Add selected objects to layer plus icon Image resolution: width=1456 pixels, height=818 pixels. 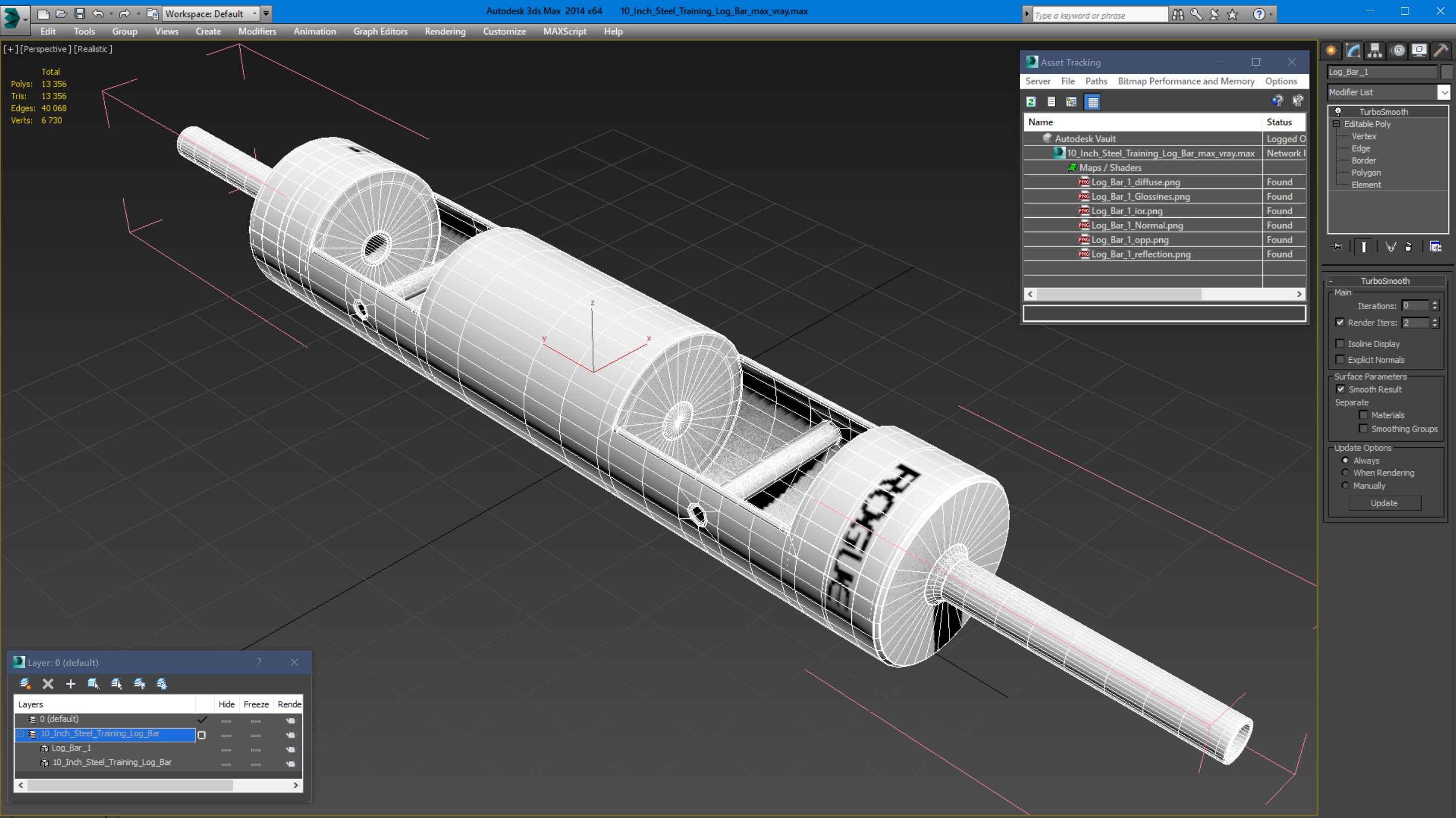click(x=71, y=684)
